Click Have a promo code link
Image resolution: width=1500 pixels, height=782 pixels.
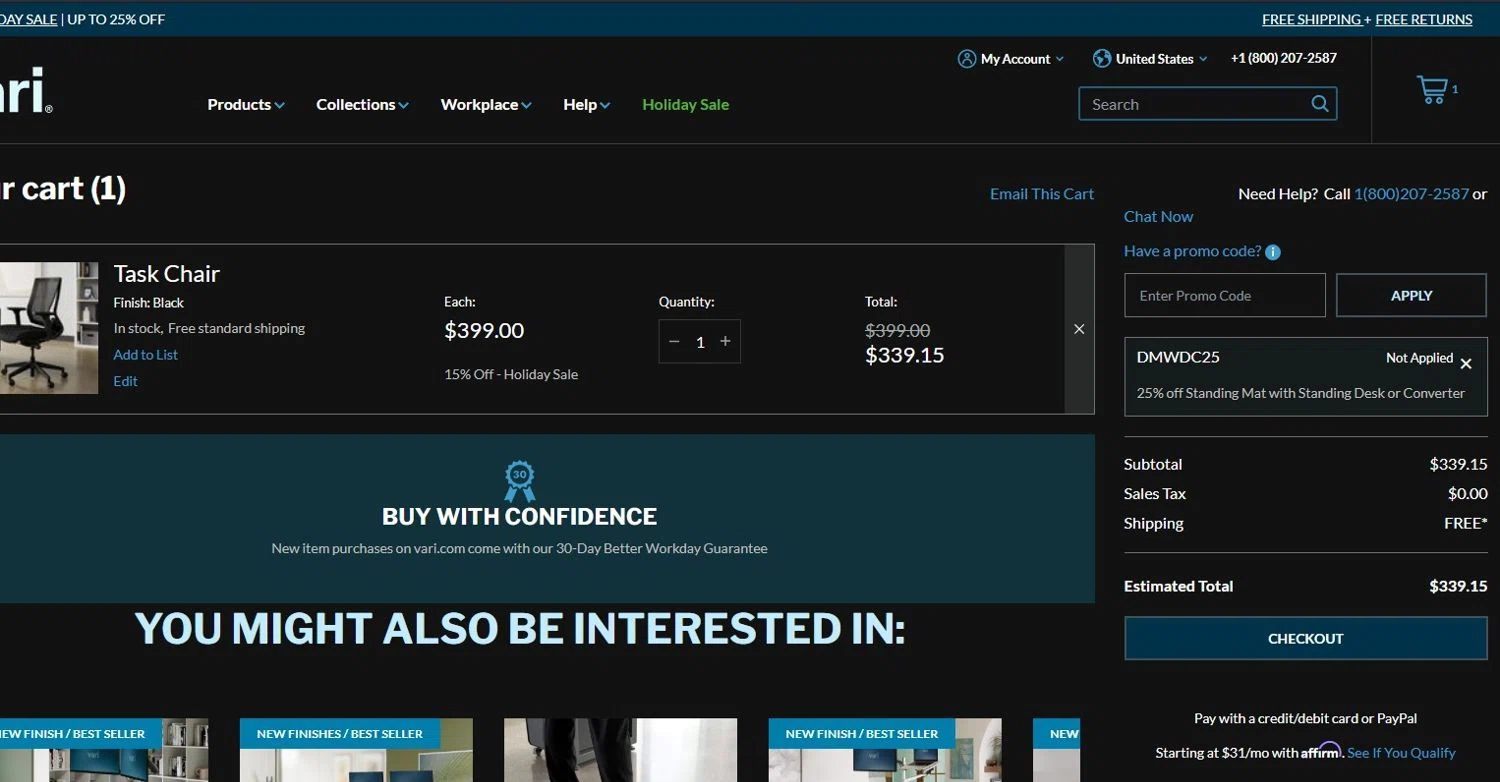(1192, 251)
